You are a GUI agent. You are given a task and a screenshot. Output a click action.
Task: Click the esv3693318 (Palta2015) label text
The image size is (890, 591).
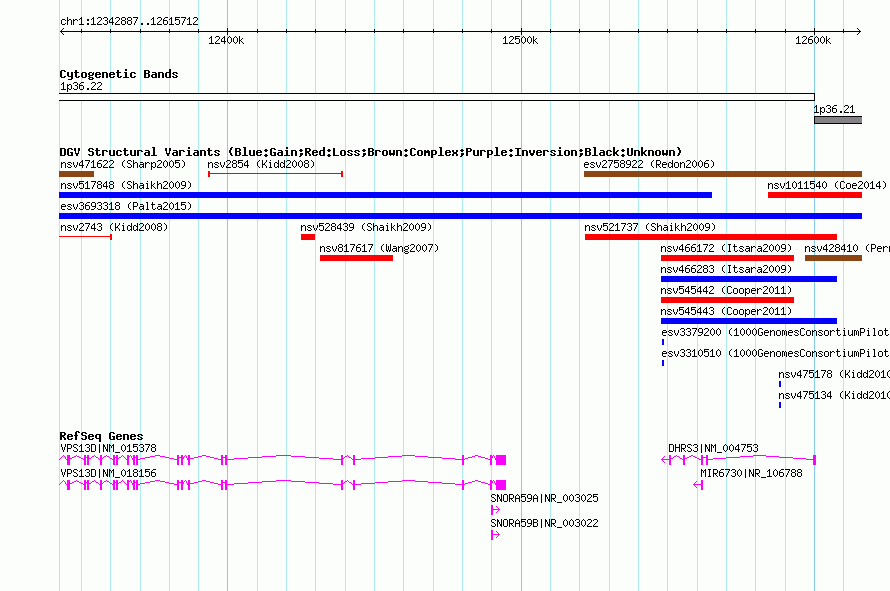point(125,206)
